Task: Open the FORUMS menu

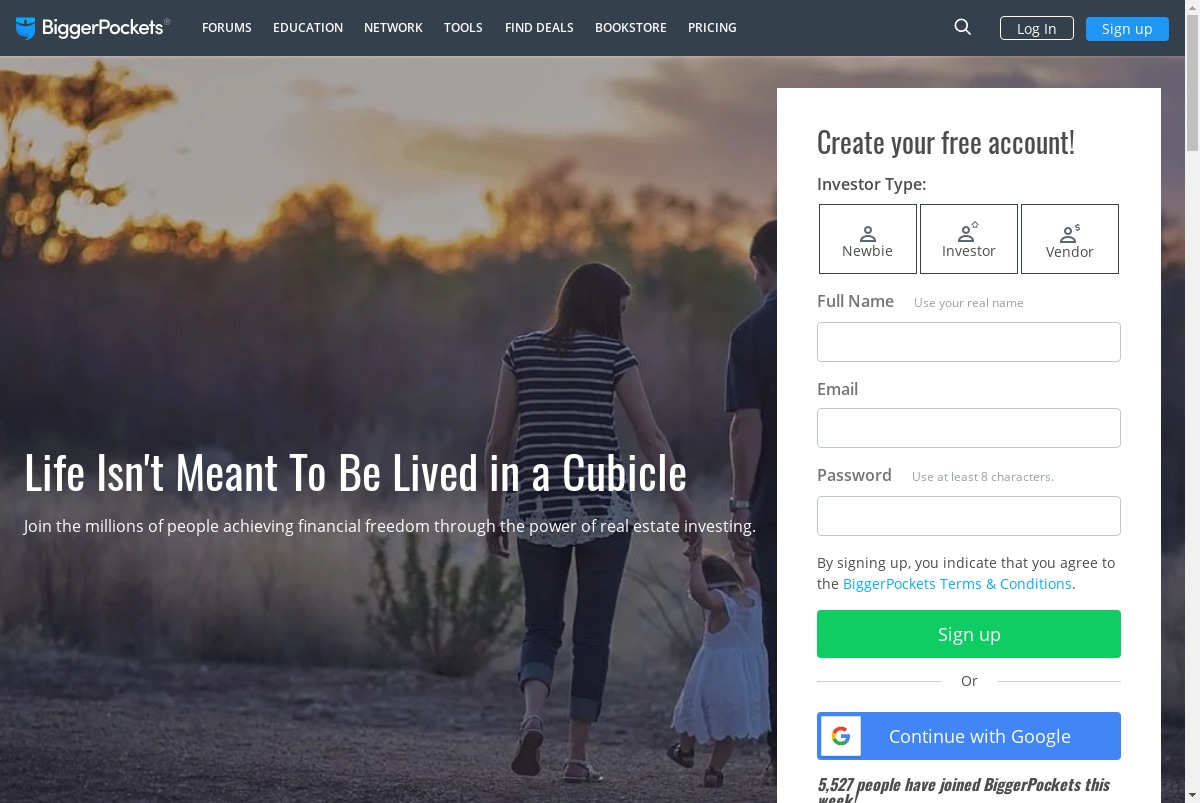Action: pos(227,28)
